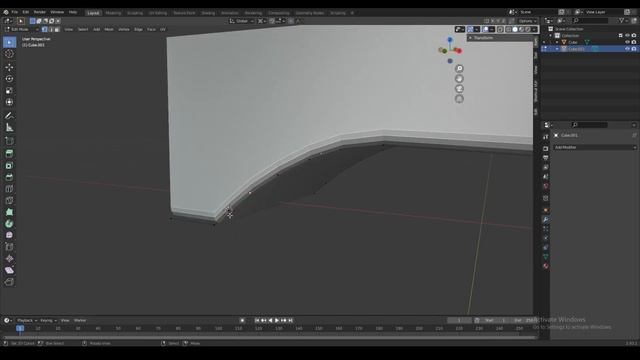The height and width of the screenshot is (360, 640).
Task: Open the Modifier properties wrench tab
Action: tap(545, 220)
